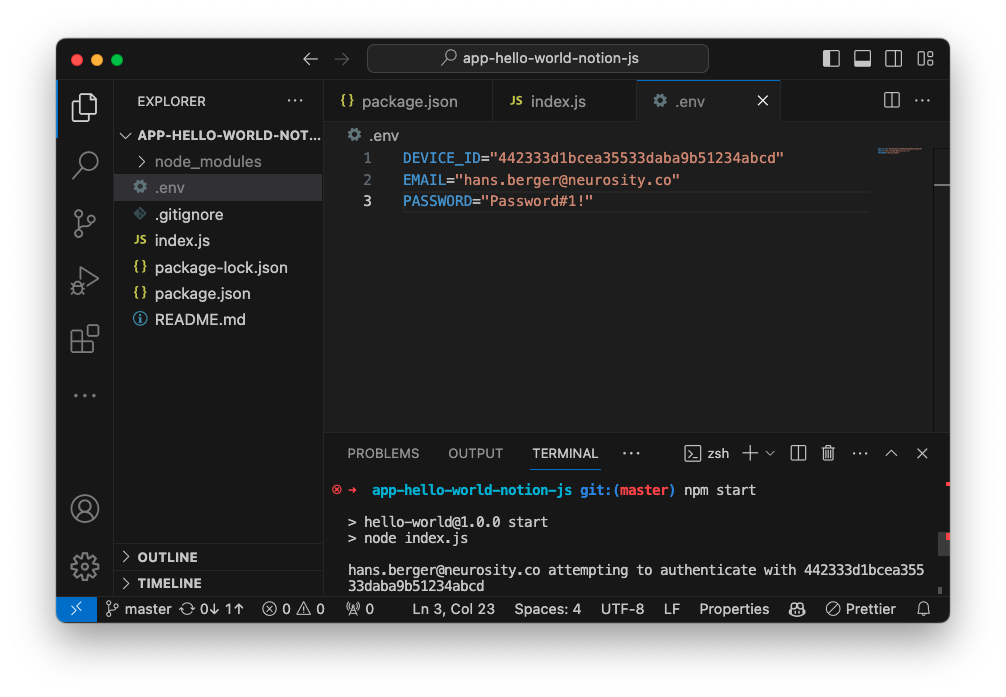Open the Accounts menu icon
Image resolution: width=1006 pixels, height=697 pixels.
click(x=85, y=508)
